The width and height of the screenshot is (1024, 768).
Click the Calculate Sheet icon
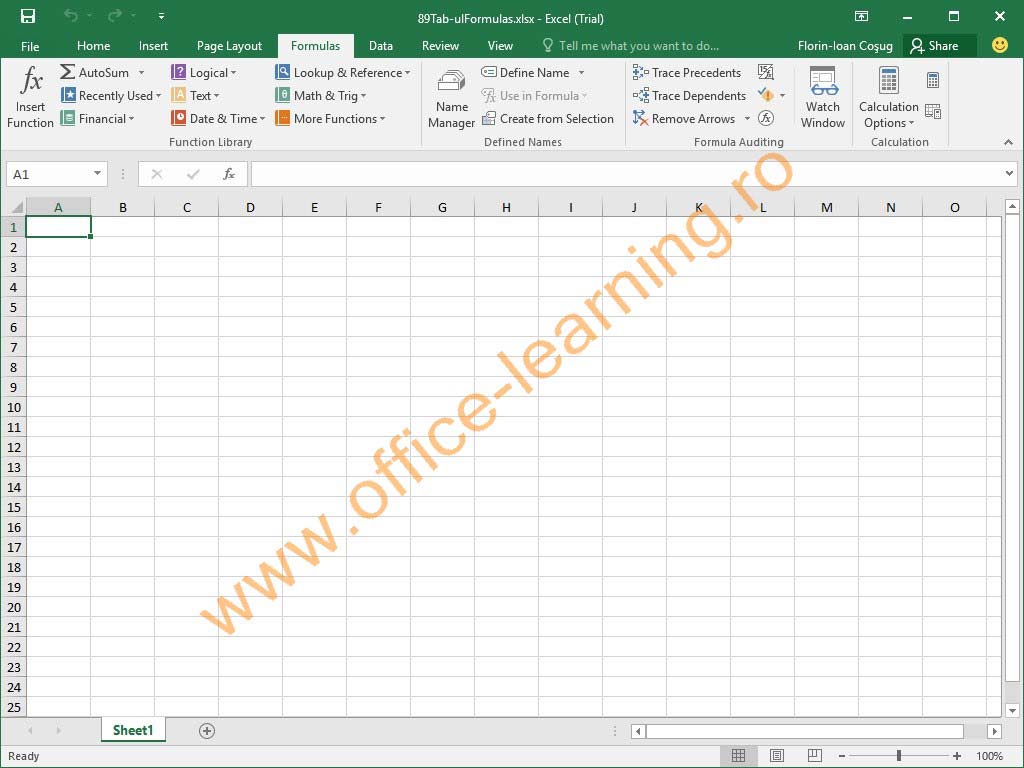click(x=933, y=112)
